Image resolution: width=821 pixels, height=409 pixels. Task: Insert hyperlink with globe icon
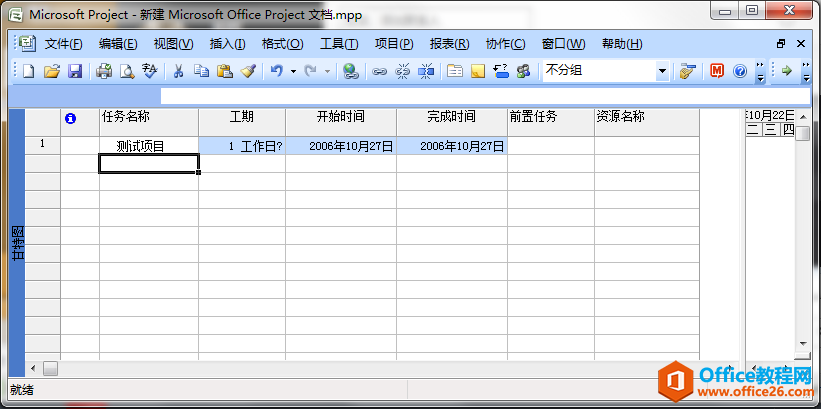pos(350,71)
